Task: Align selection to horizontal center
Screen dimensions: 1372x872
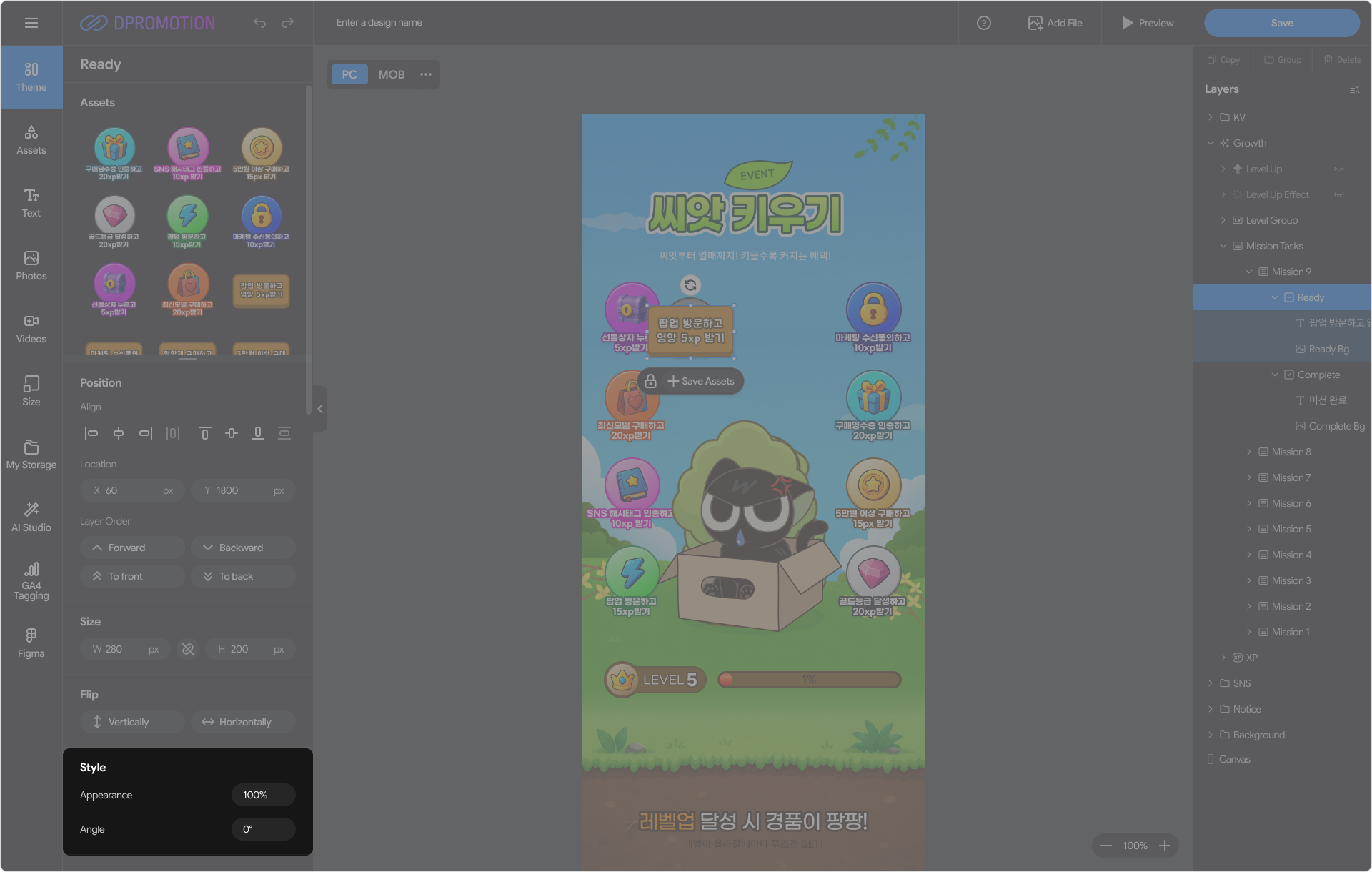Action: [x=119, y=433]
